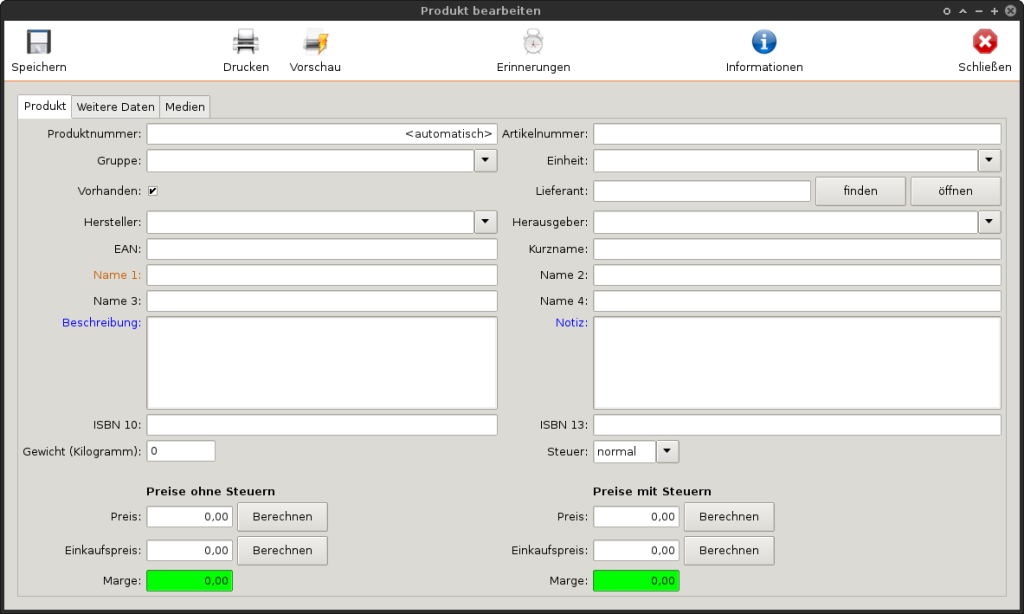Open the Einheit dropdown arrow

(x=989, y=161)
